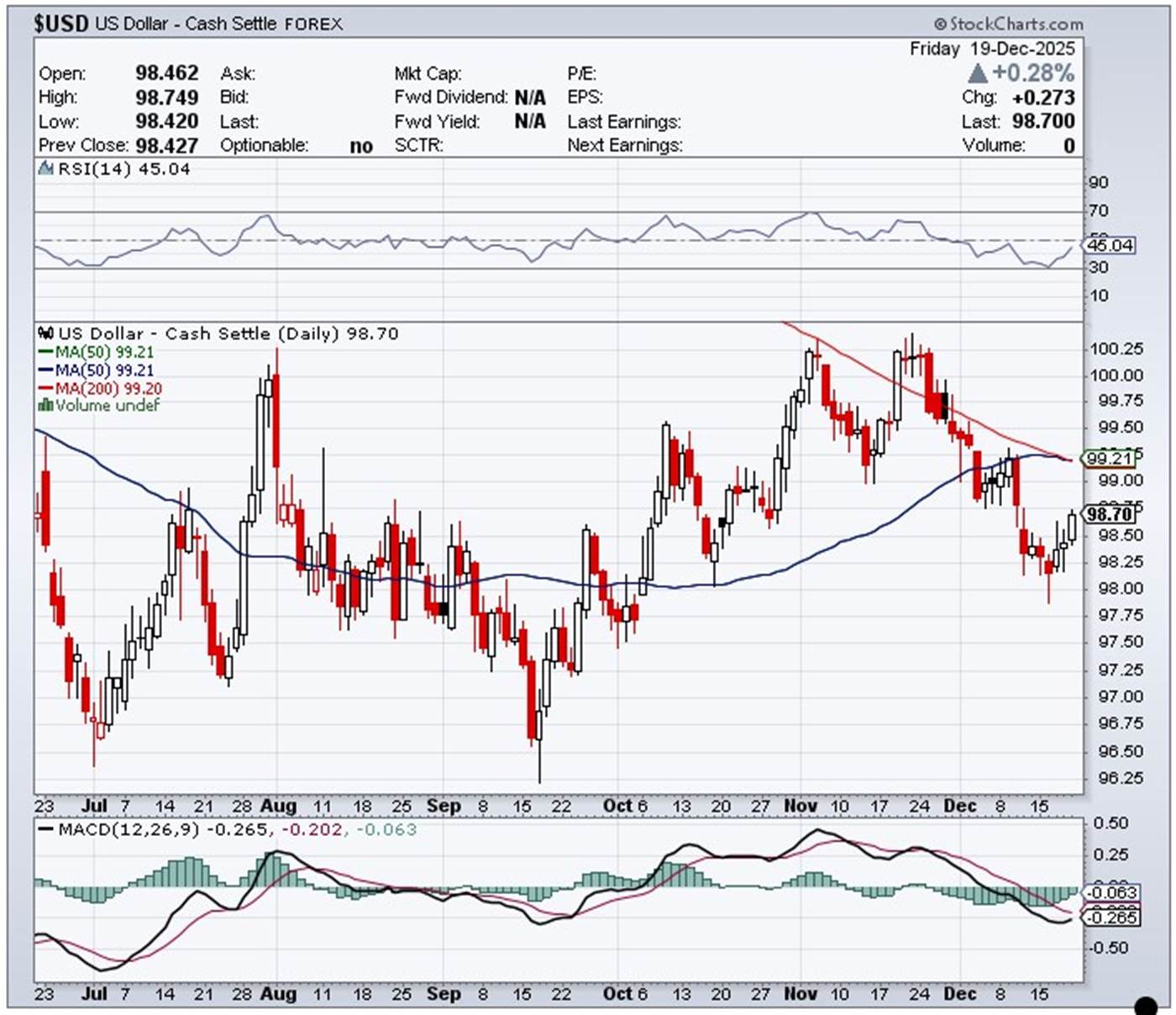The width and height of the screenshot is (1176, 1015).
Task: Click the black circle in the bottom-right corner
Action: (x=1145, y=1005)
